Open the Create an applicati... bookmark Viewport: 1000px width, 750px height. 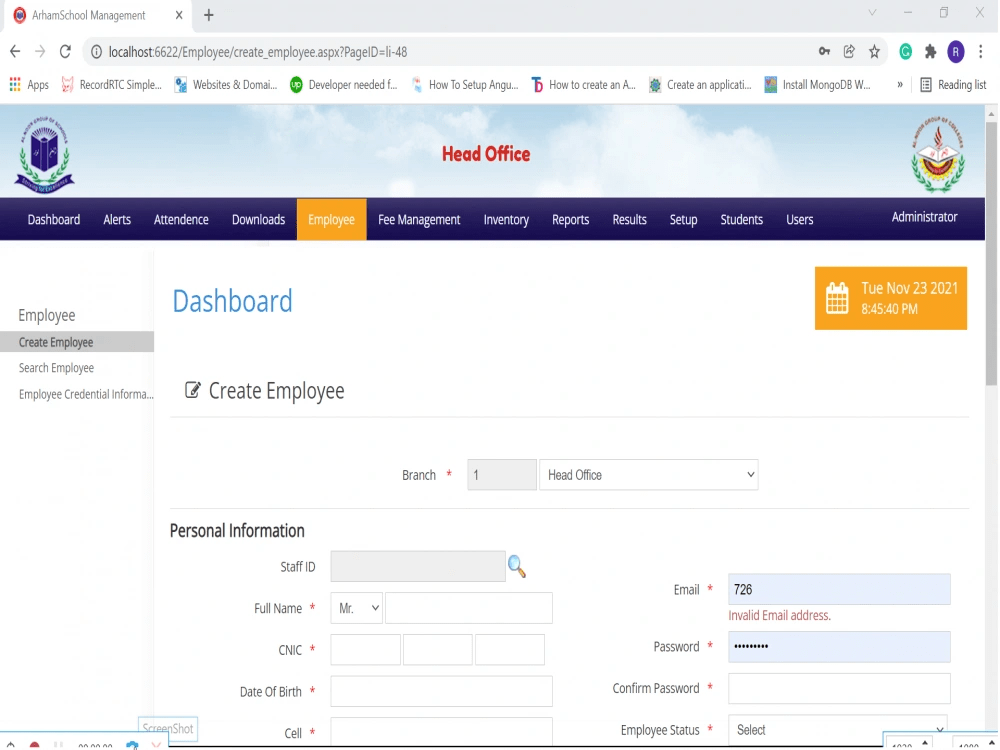coord(700,85)
